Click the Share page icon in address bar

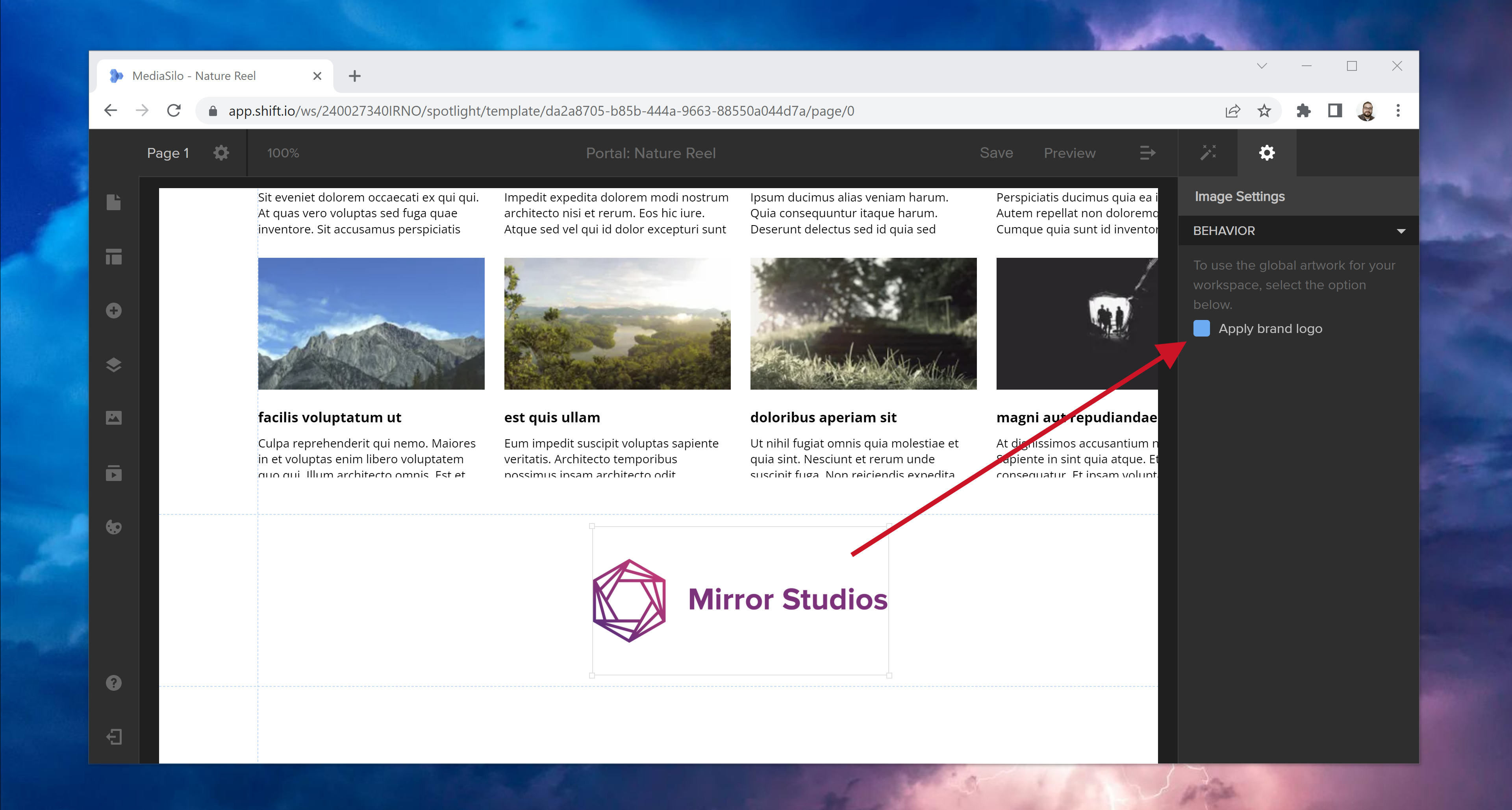1232,111
